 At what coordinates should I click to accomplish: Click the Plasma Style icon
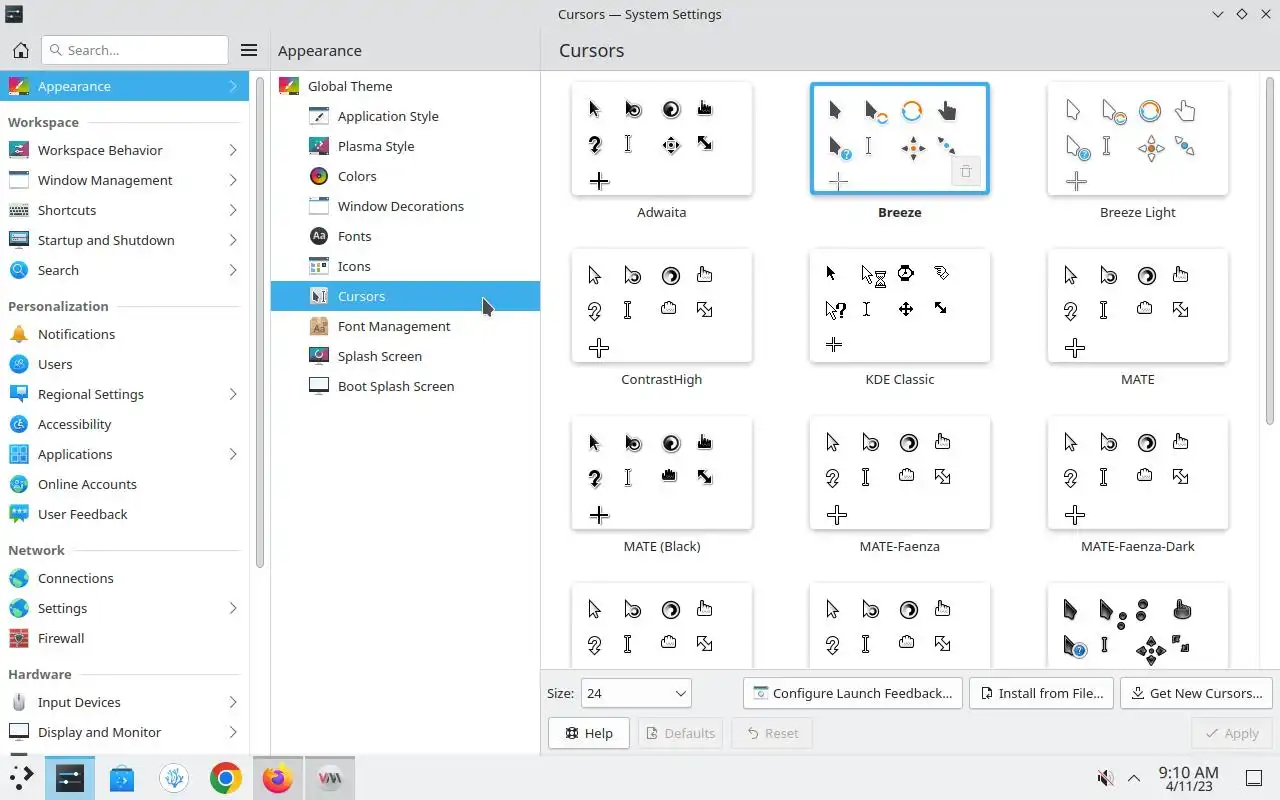pos(319,146)
